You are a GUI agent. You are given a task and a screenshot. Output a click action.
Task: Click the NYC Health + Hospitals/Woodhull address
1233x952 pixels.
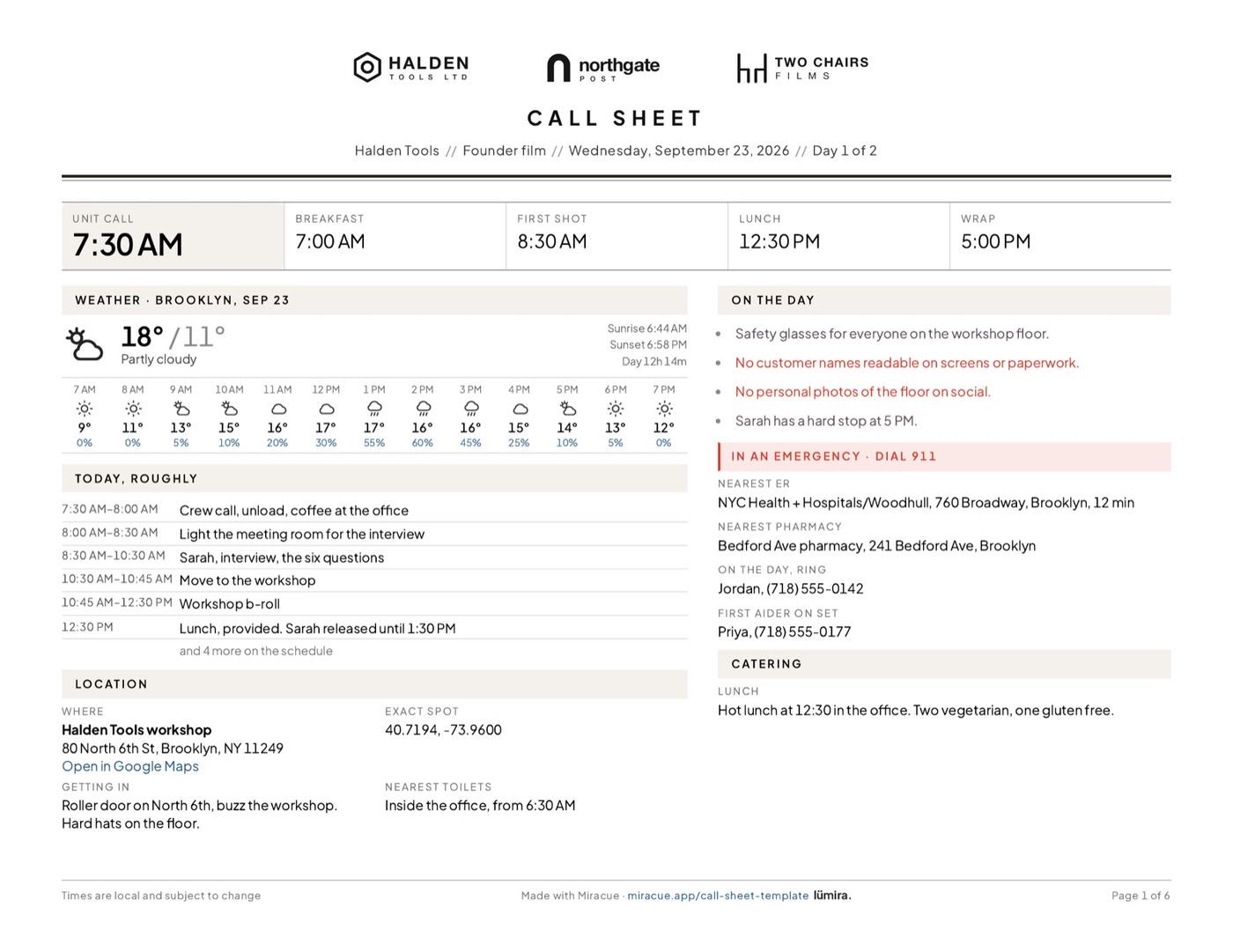[926, 503]
